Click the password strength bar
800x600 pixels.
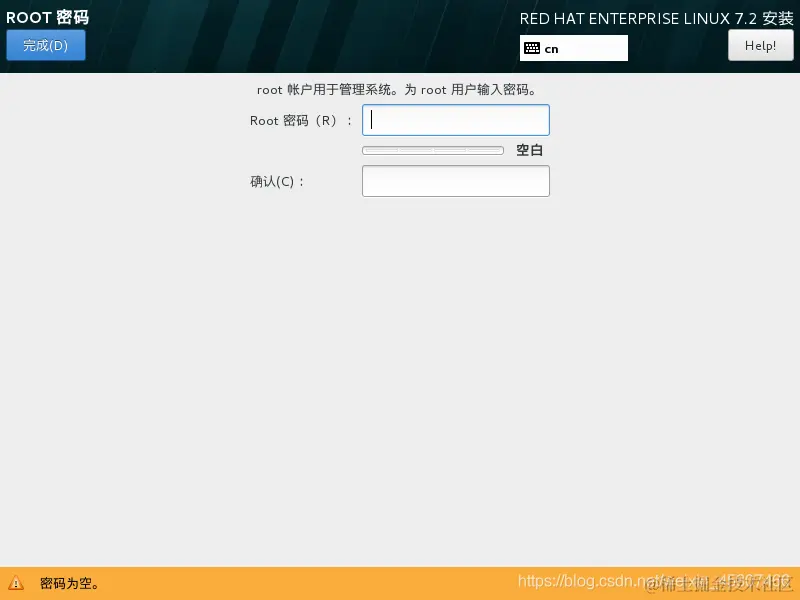433,151
